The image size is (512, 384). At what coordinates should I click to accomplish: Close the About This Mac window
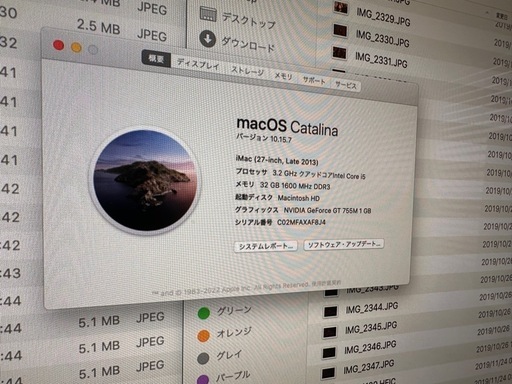coord(59,45)
